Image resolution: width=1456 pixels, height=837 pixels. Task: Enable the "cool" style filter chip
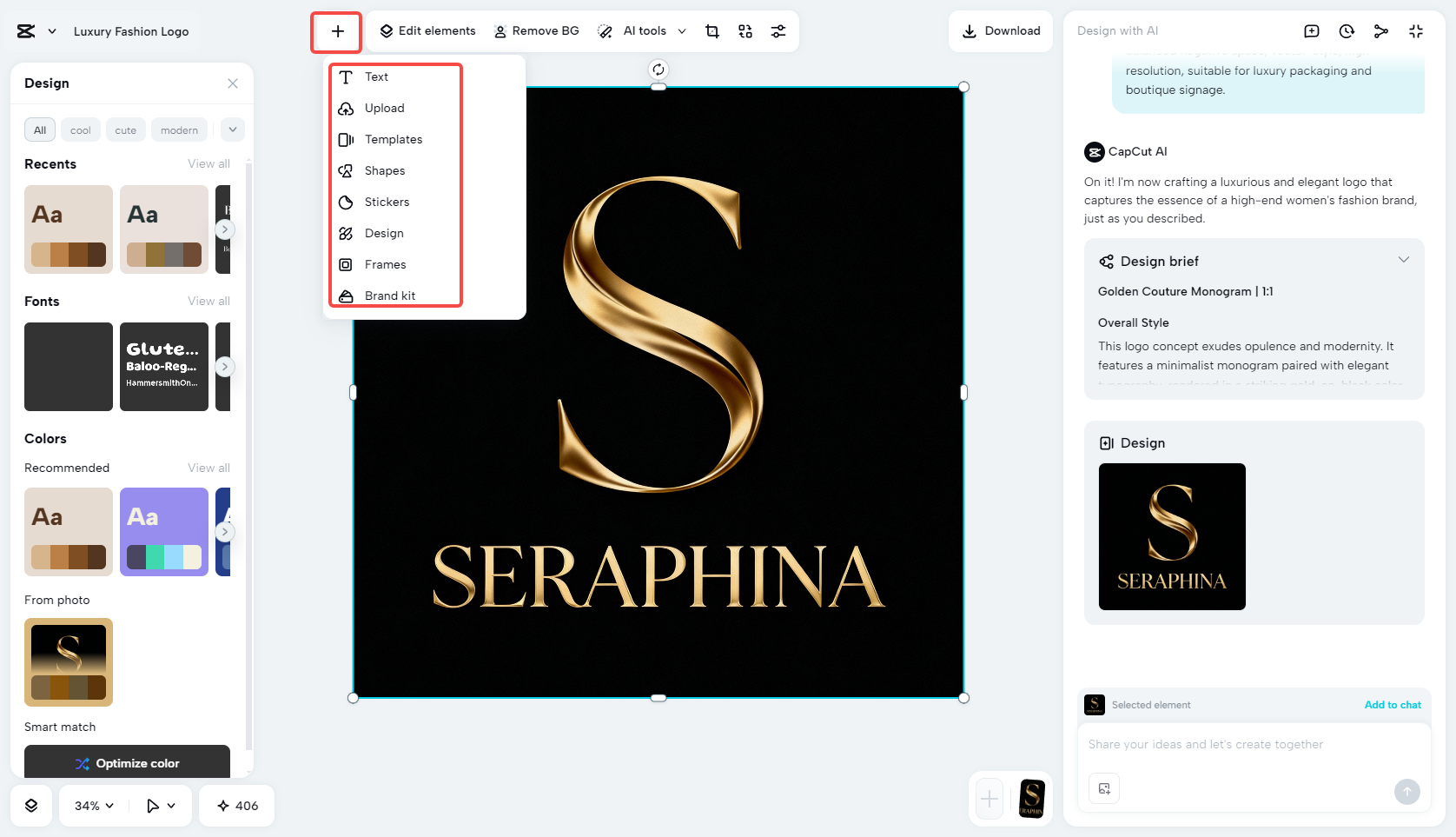(80, 130)
